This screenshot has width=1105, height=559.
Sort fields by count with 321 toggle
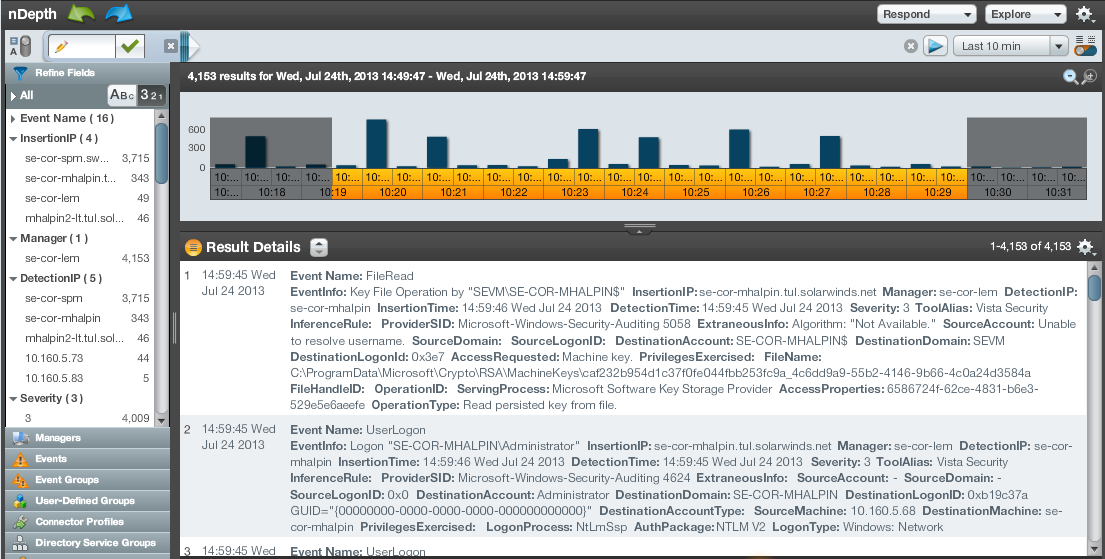[x=152, y=94]
